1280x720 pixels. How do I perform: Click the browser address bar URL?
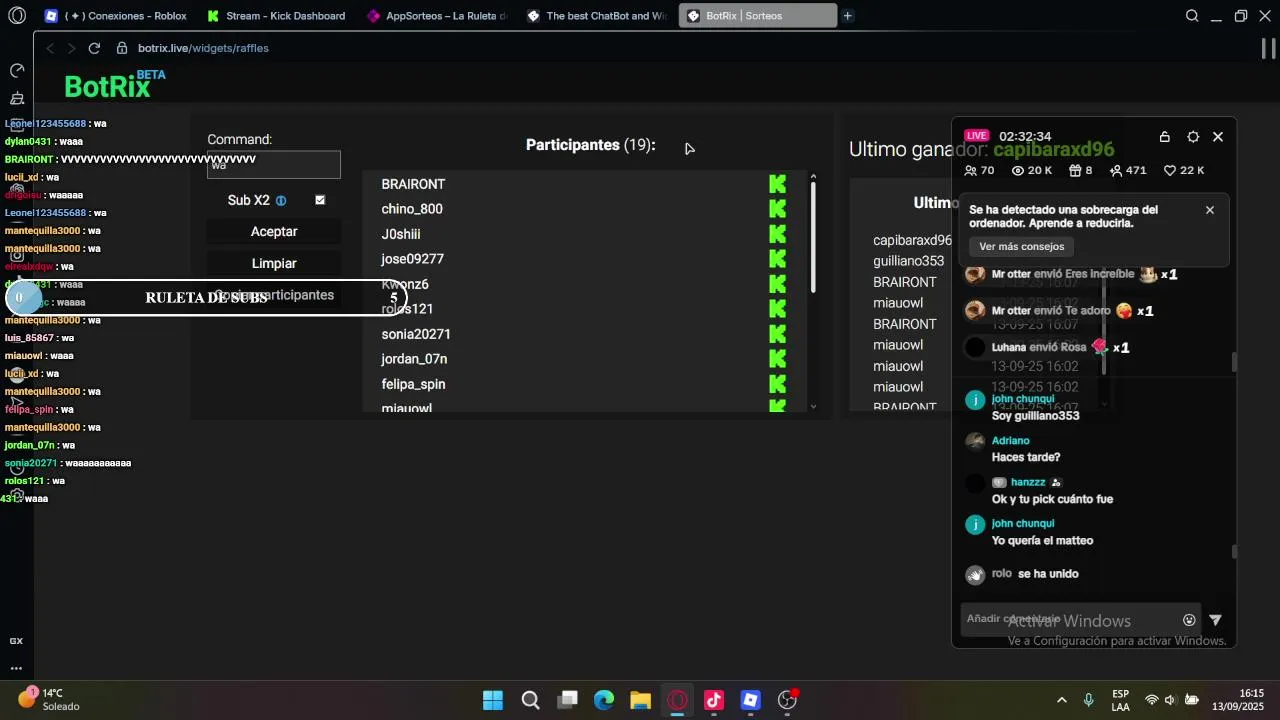(x=203, y=48)
